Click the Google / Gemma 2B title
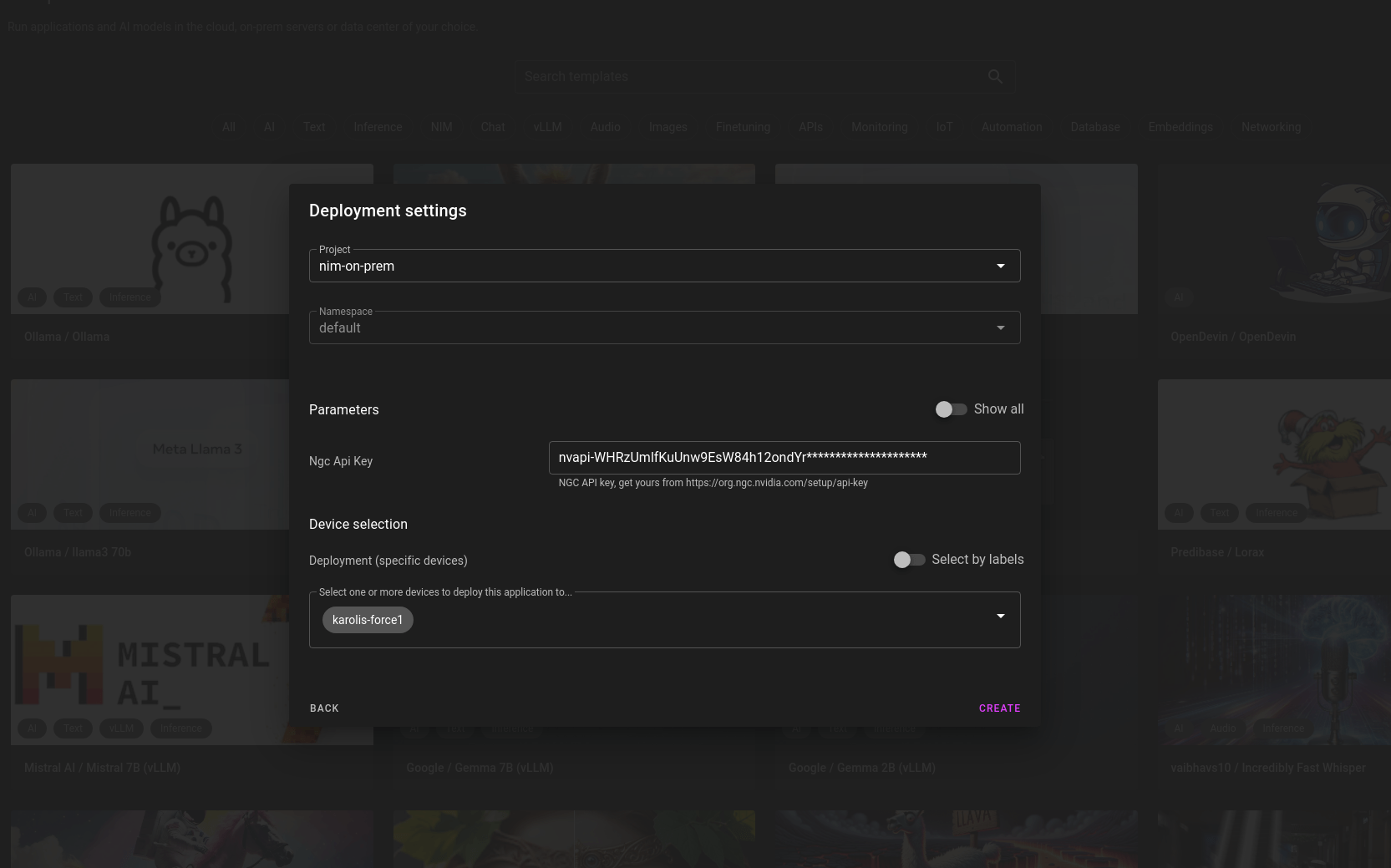Screen dimensions: 1391x868 [x=862, y=768]
